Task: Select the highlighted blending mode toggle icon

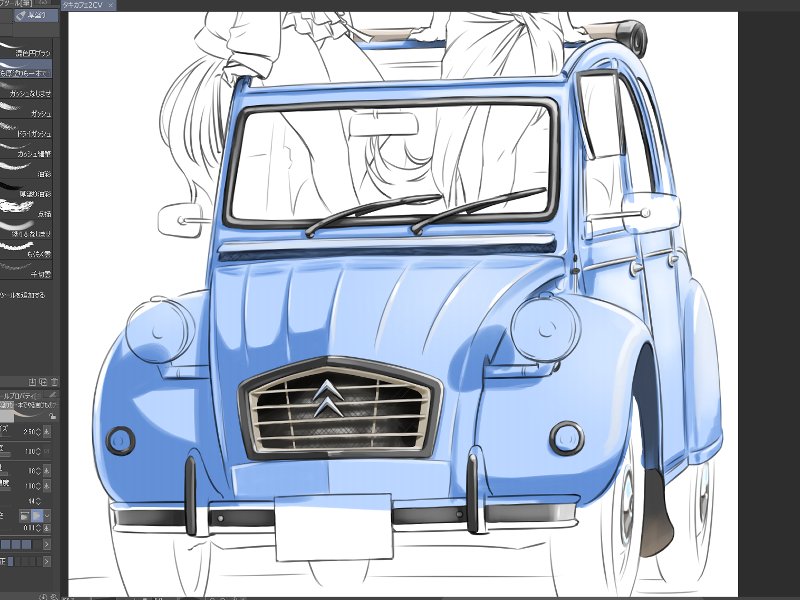Action: point(36,516)
